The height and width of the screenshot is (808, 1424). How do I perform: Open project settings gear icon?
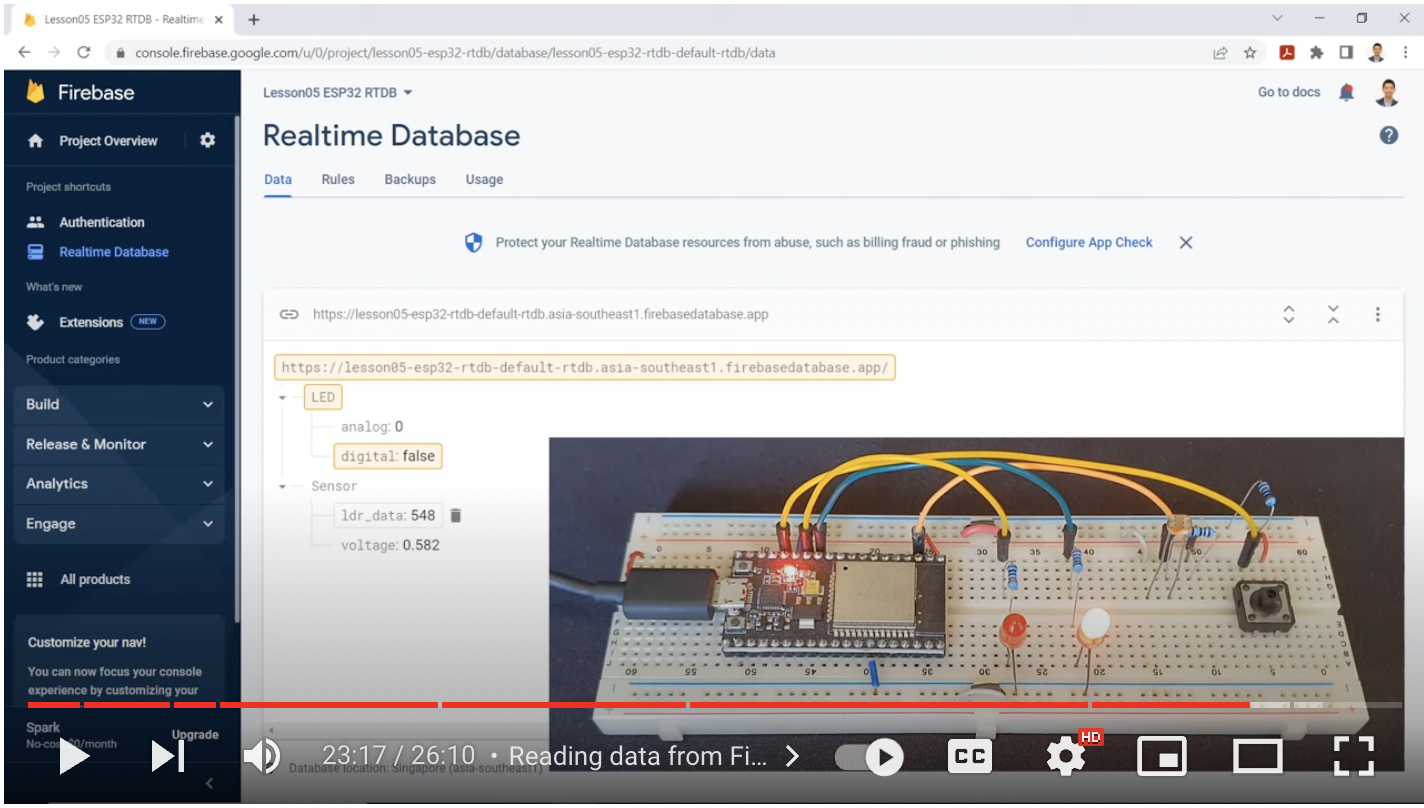click(x=207, y=140)
